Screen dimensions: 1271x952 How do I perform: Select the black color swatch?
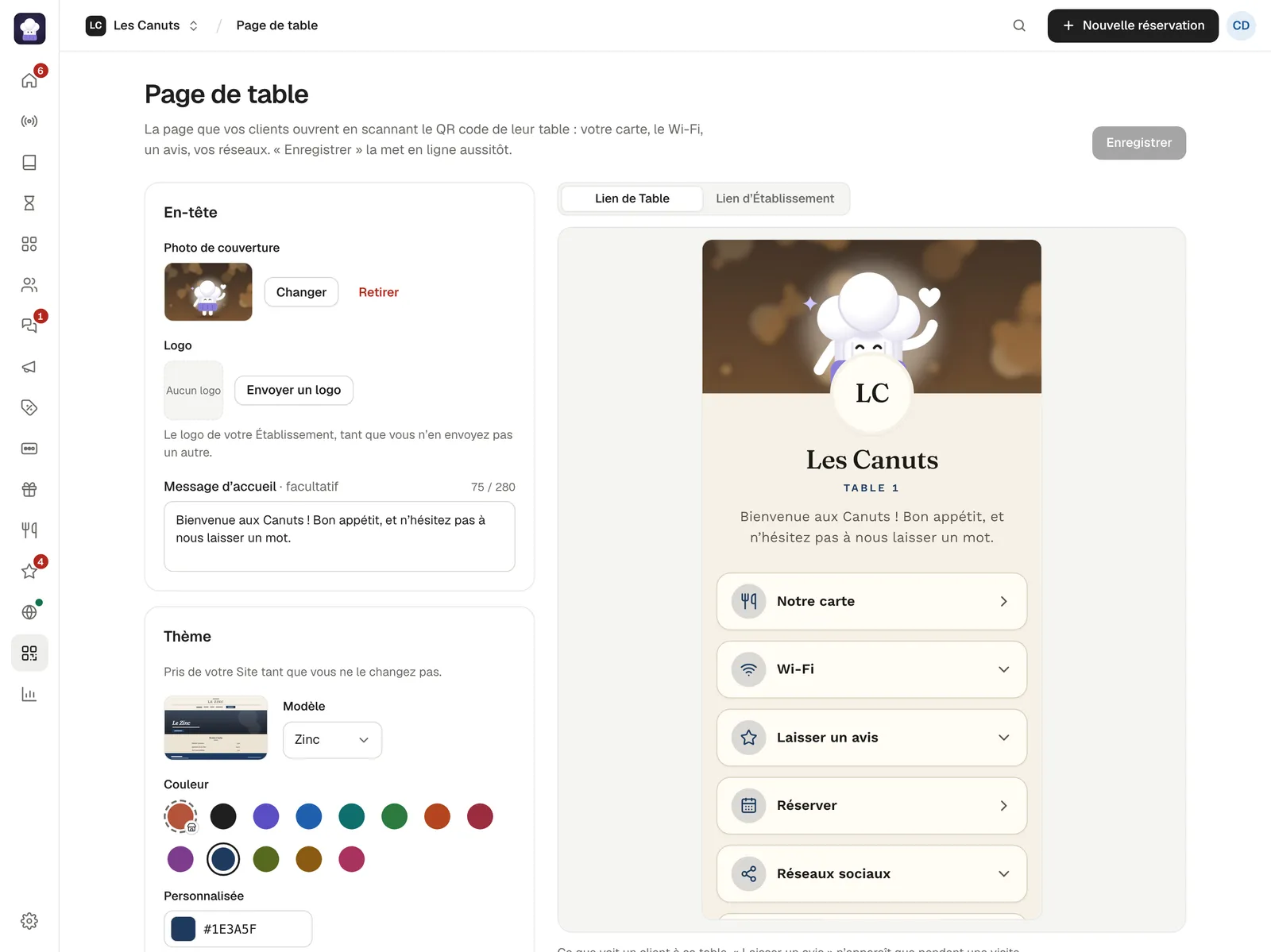pyautogui.click(x=223, y=816)
